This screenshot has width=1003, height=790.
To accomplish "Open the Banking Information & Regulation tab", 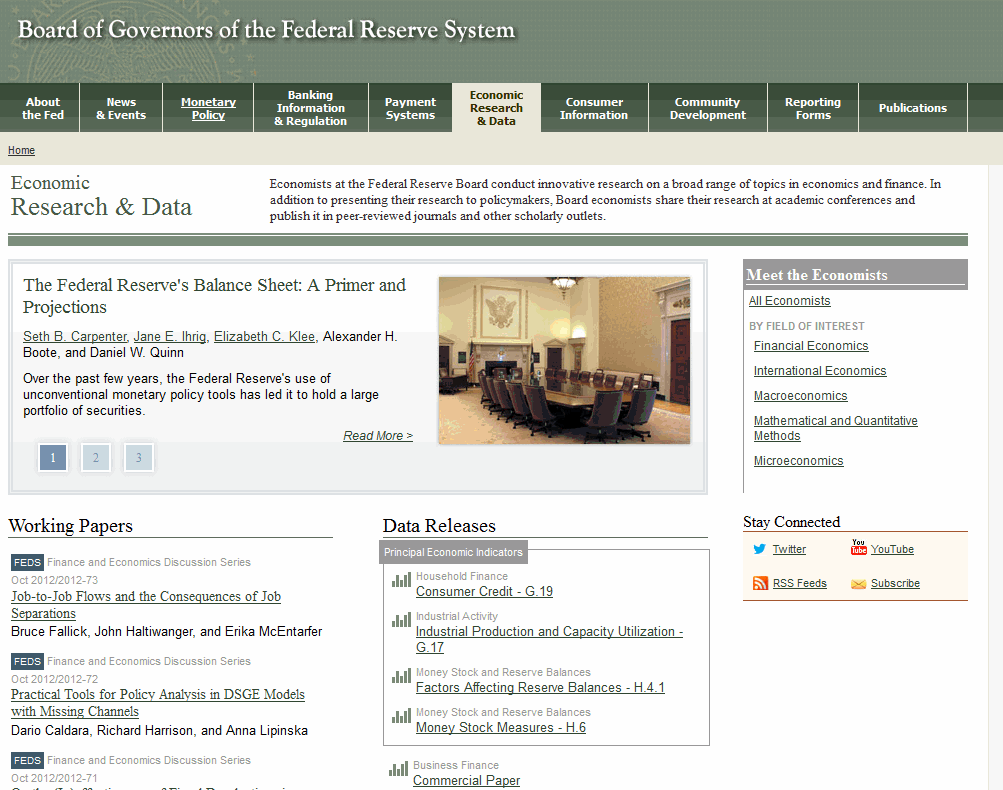I will click(310, 108).
